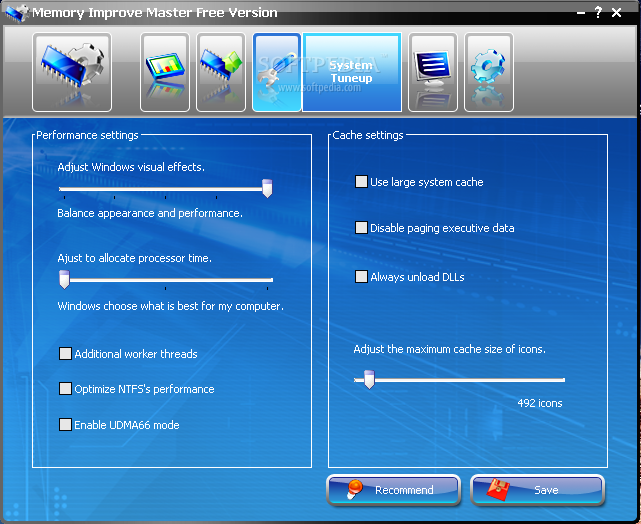Close the Memory Improve Master window
The image size is (641, 524).
tap(616, 13)
